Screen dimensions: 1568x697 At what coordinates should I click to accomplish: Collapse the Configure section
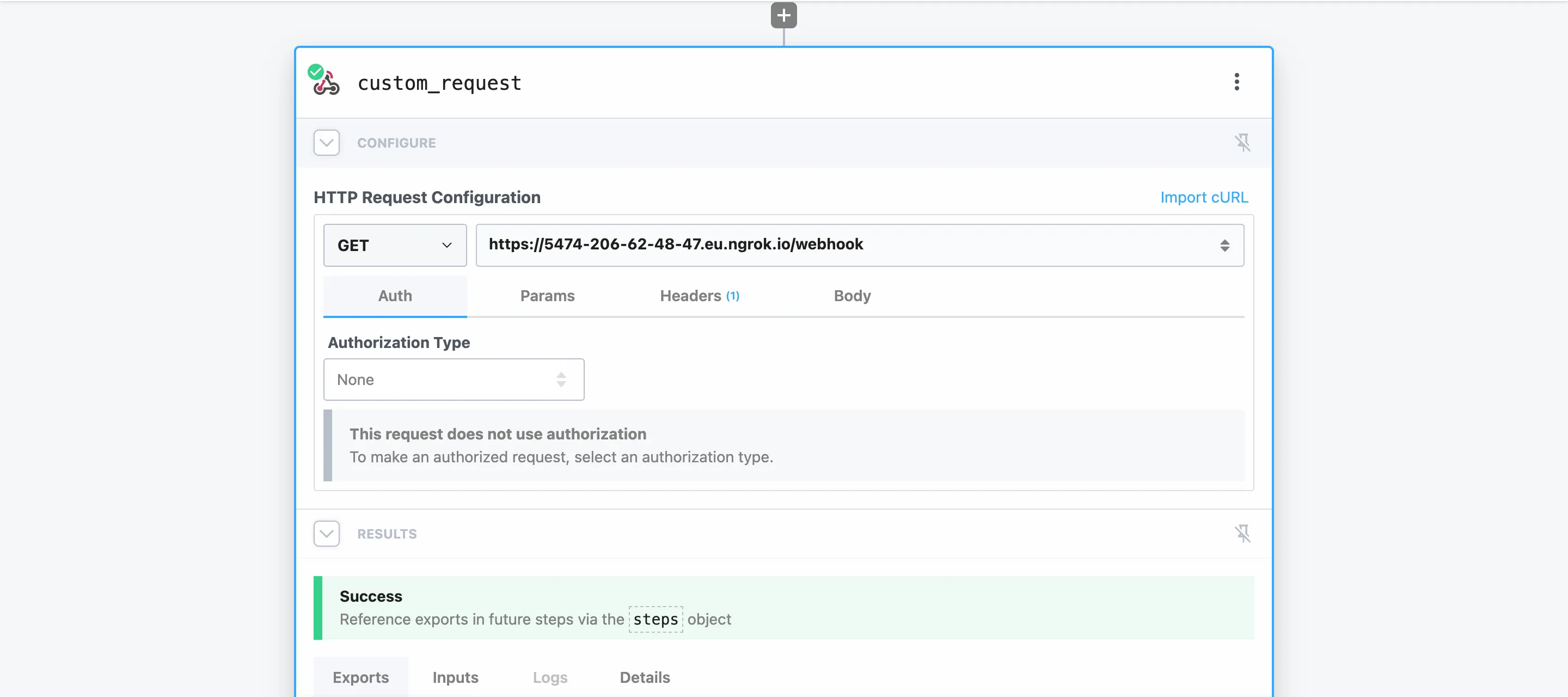[x=327, y=143]
